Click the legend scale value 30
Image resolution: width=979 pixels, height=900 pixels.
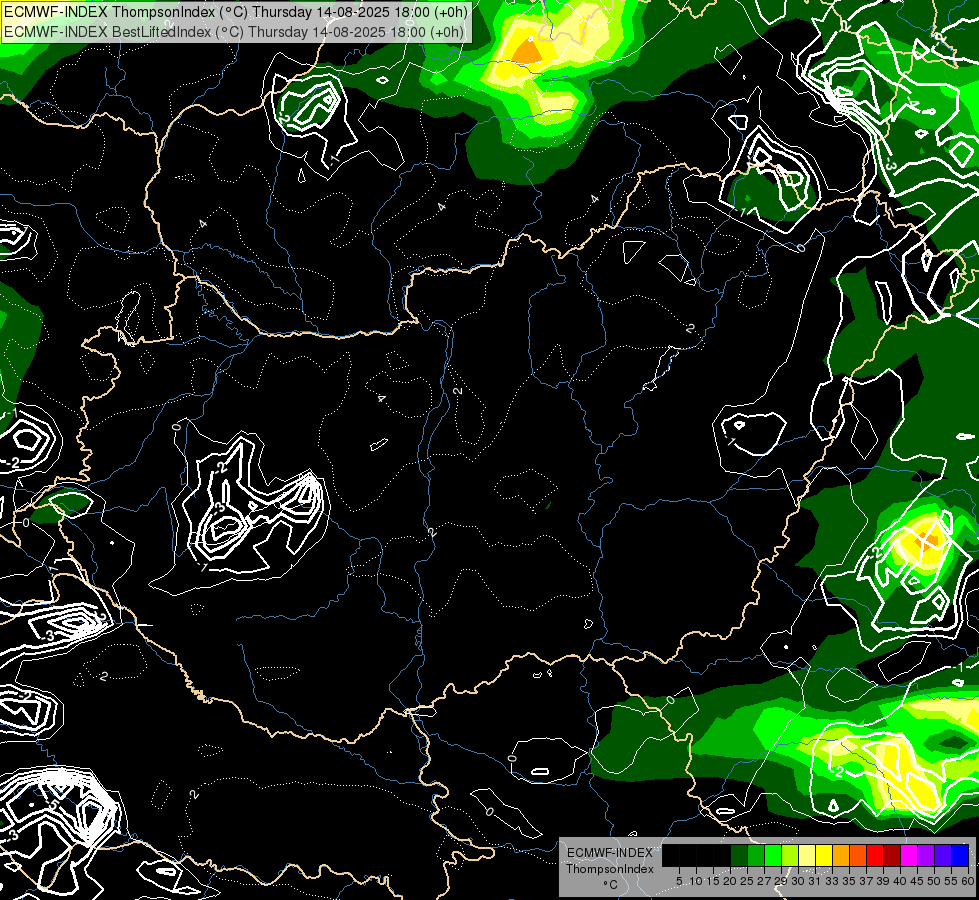pos(799,881)
